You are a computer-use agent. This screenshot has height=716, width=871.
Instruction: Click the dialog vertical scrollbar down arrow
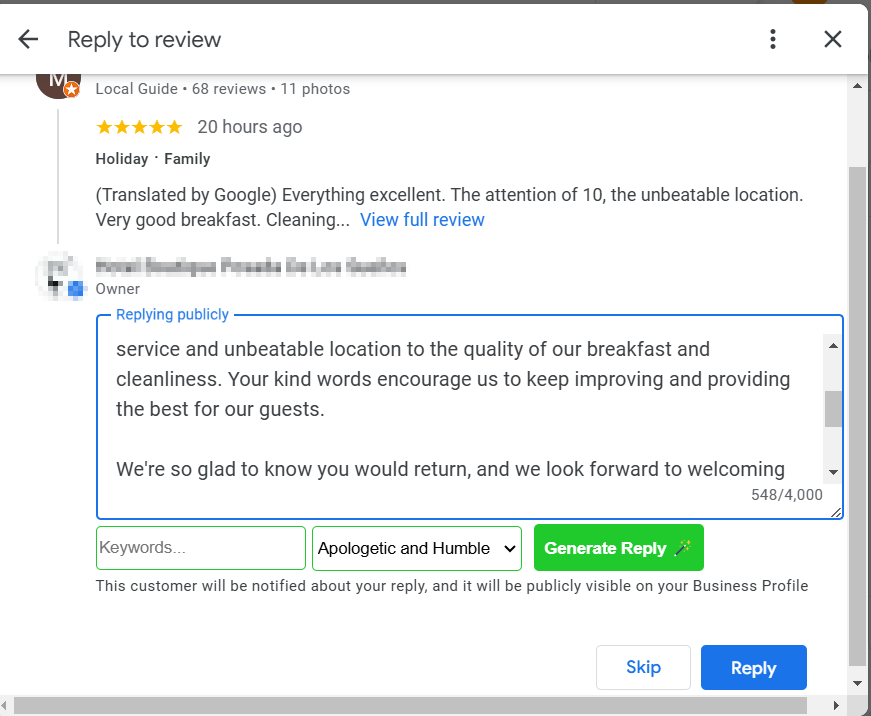[x=857, y=683]
